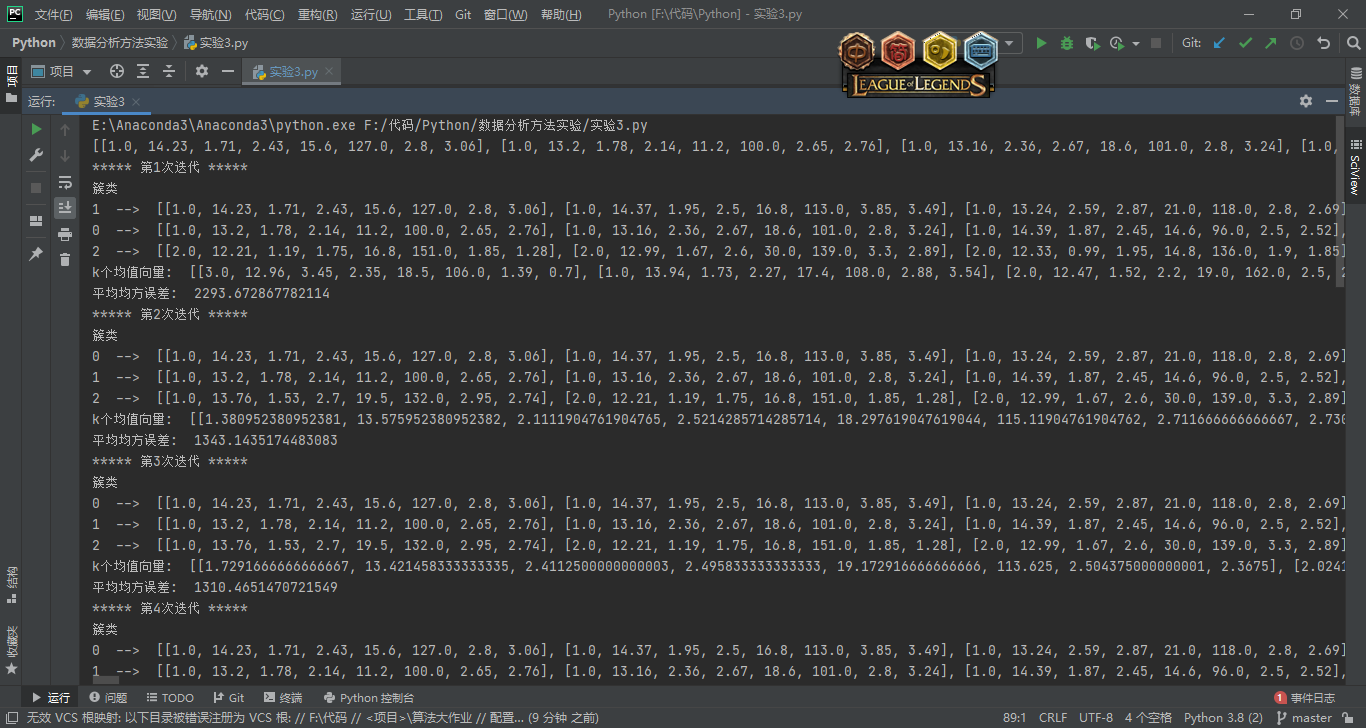Screen dimensions: 1366x728
Task: Click the Git commit checkmark icon
Action: [1245, 43]
